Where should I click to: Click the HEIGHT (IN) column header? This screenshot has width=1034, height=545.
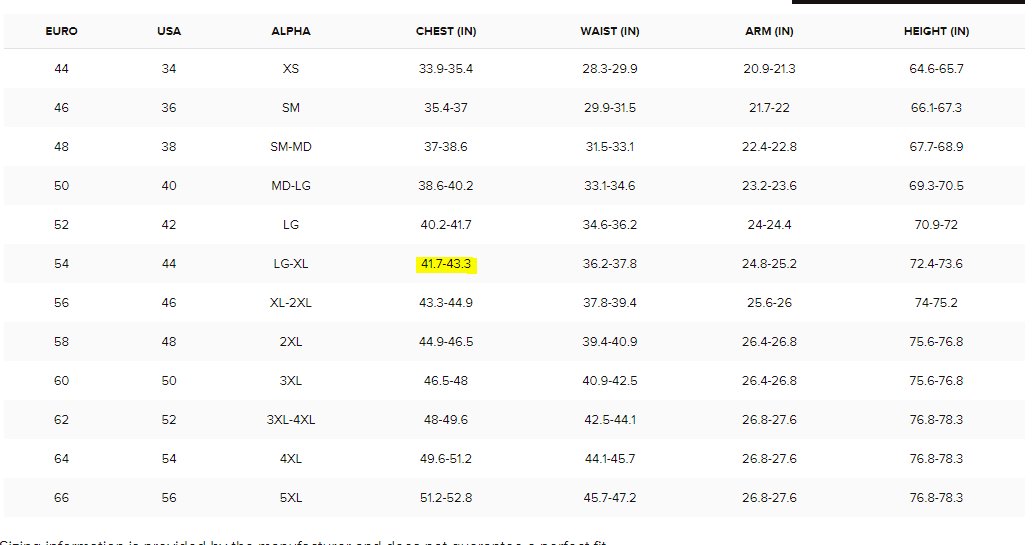point(936,31)
